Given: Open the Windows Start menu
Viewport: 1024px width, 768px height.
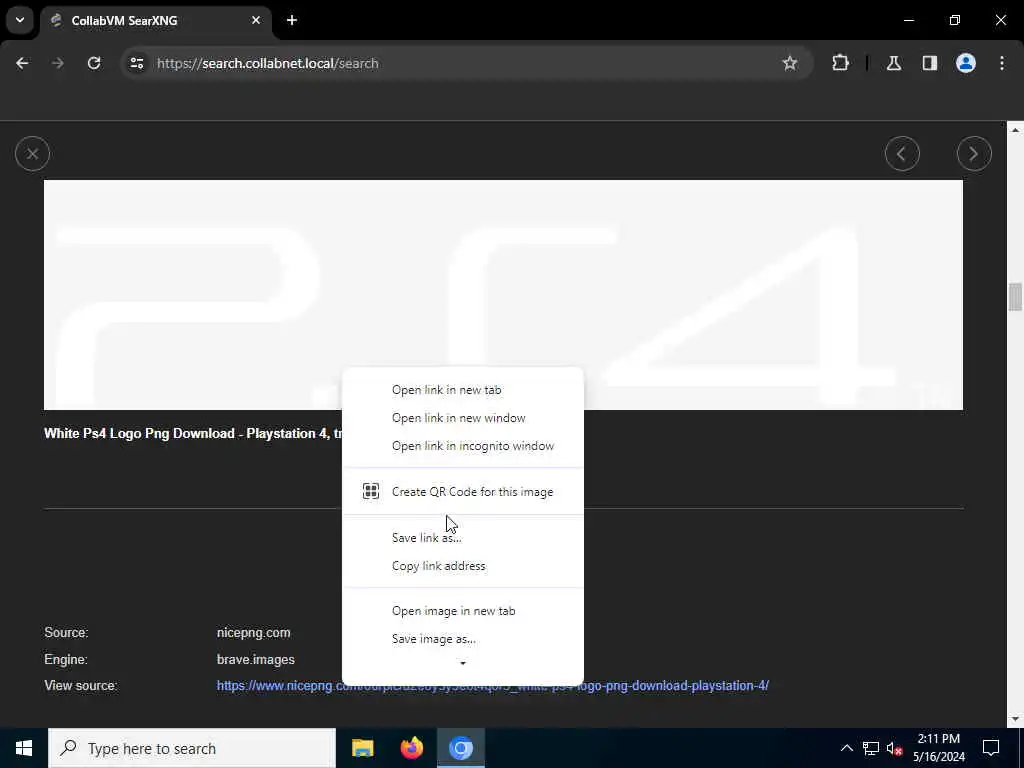Looking at the screenshot, I should pos(24,748).
